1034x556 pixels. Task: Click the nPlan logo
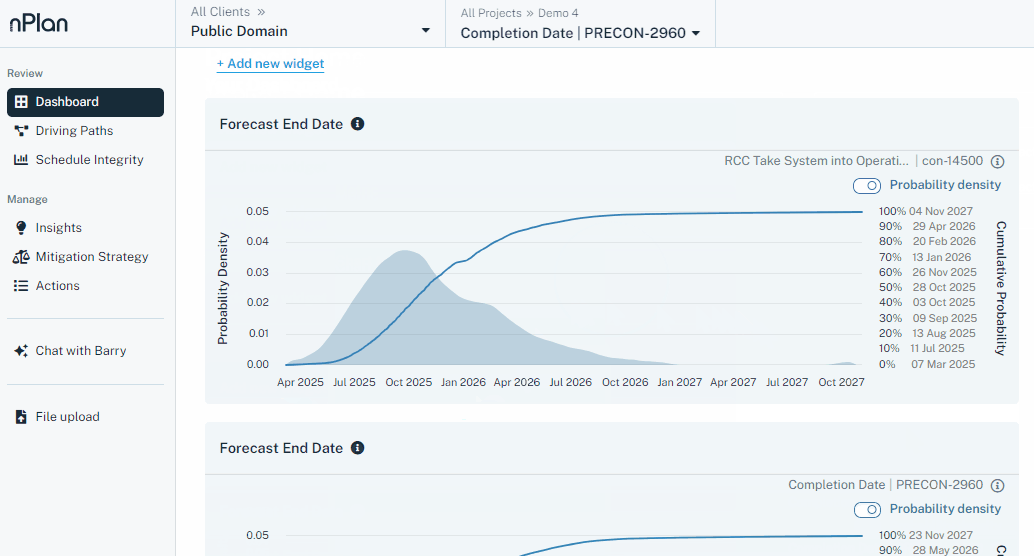click(x=39, y=24)
